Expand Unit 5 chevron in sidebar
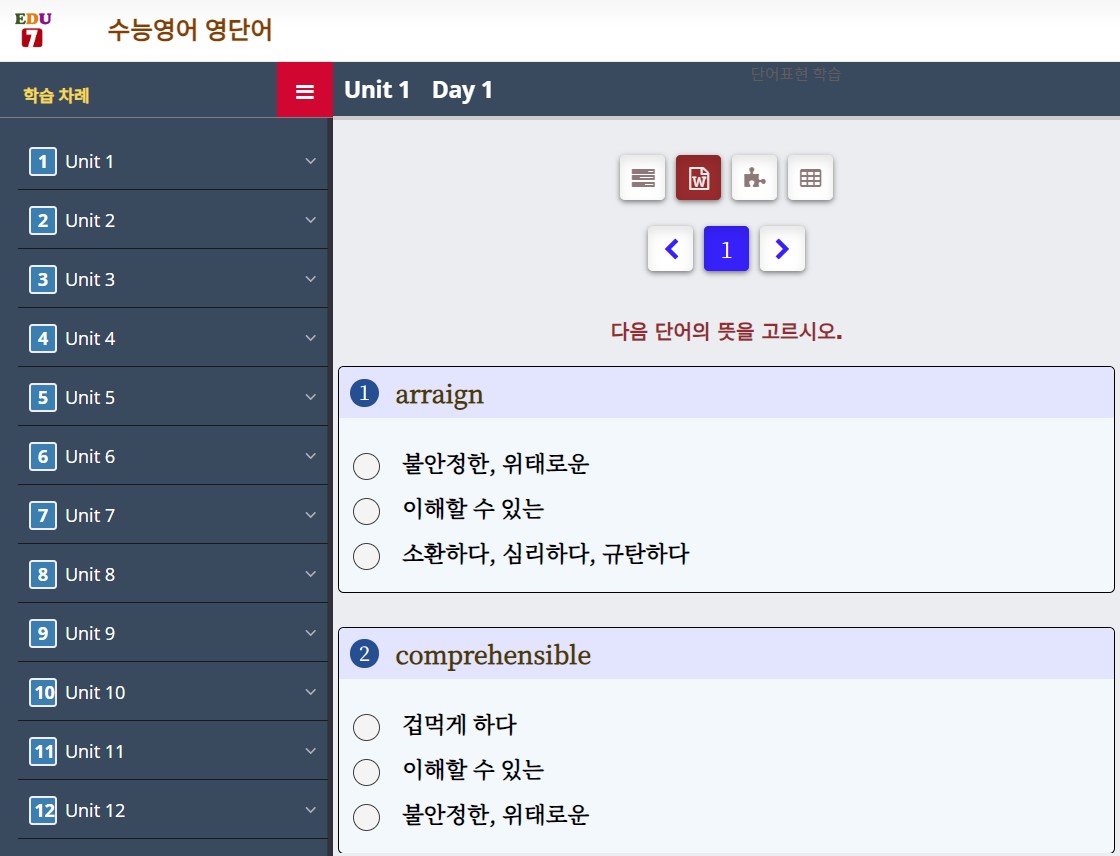 coord(310,397)
